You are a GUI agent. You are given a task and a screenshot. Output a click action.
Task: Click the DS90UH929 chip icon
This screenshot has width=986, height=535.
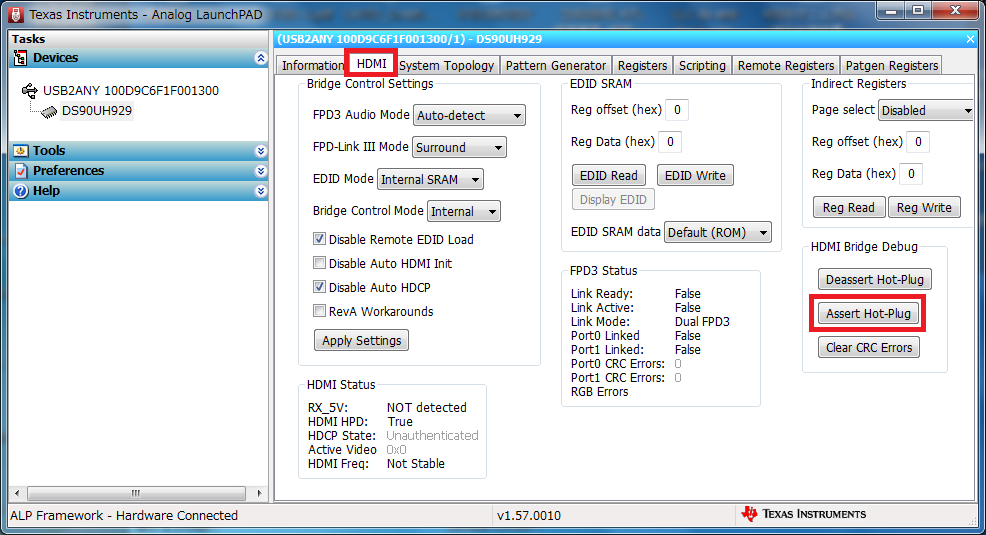point(49,112)
